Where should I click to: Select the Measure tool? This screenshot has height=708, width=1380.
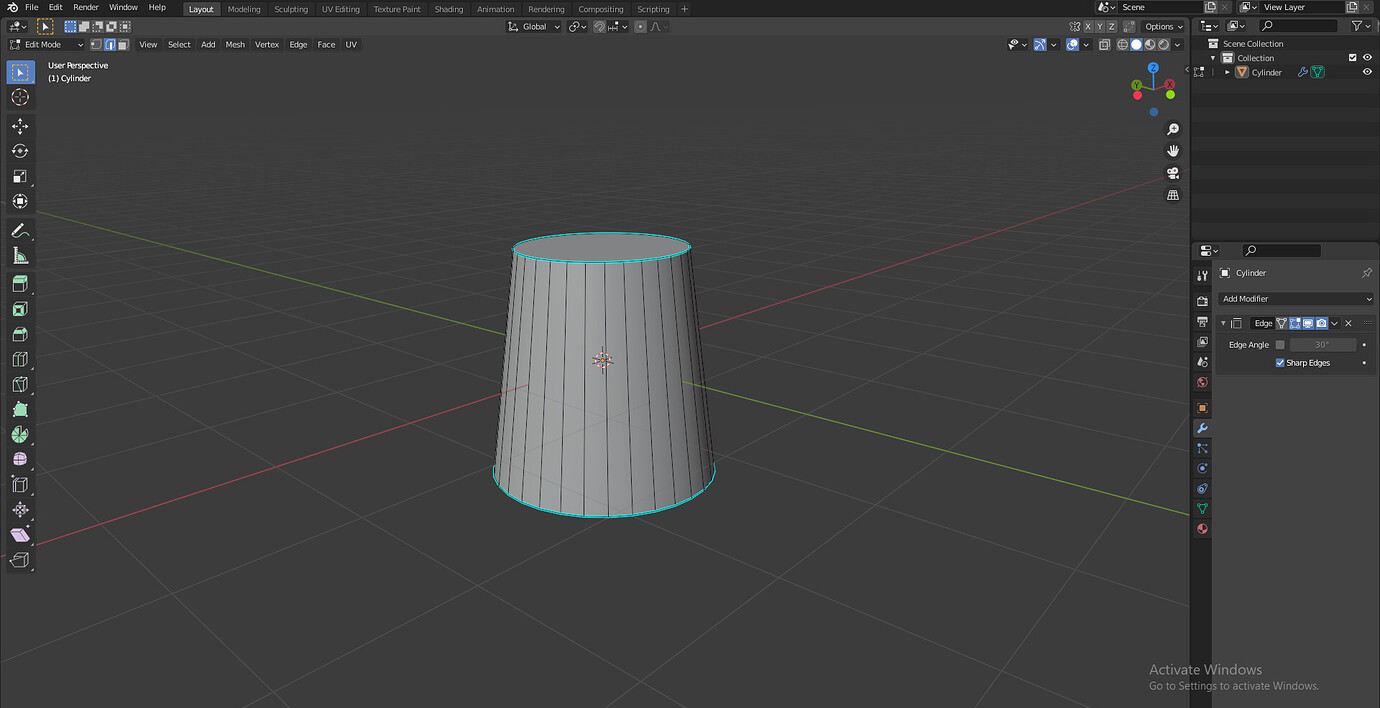[x=20, y=255]
